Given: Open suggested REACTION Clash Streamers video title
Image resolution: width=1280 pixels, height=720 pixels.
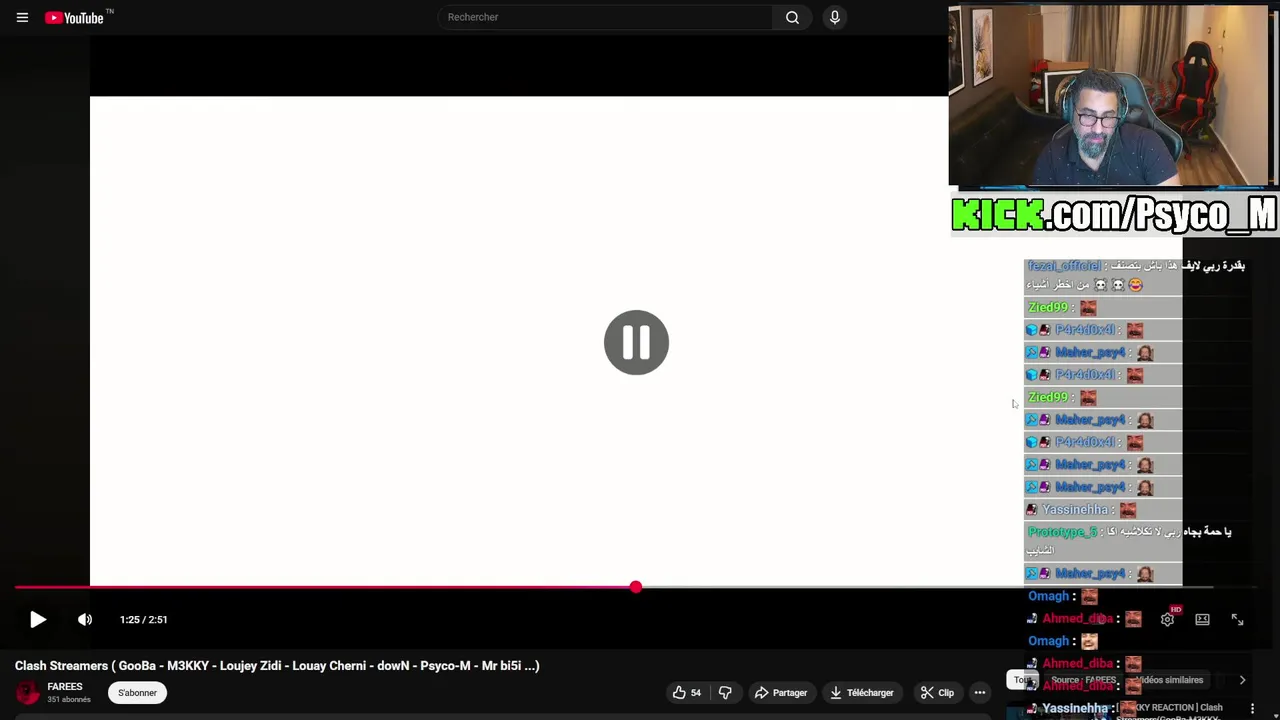Looking at the screenshot, I should pyautogui.click(x=1170, y=712).
